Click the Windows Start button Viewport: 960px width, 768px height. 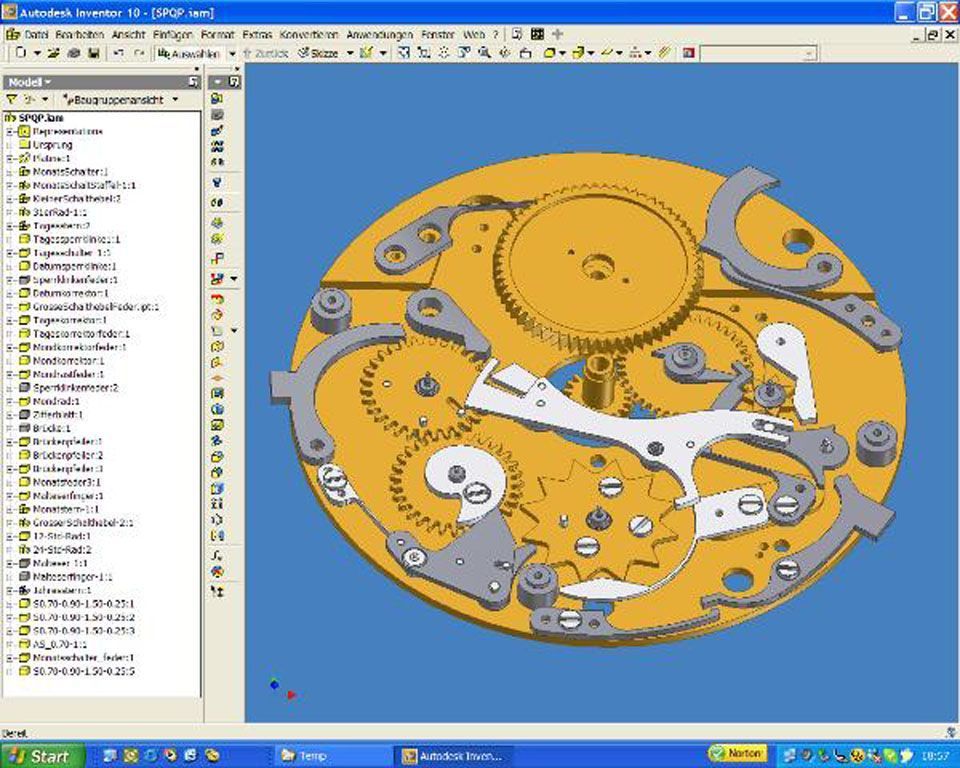[37, 755]
